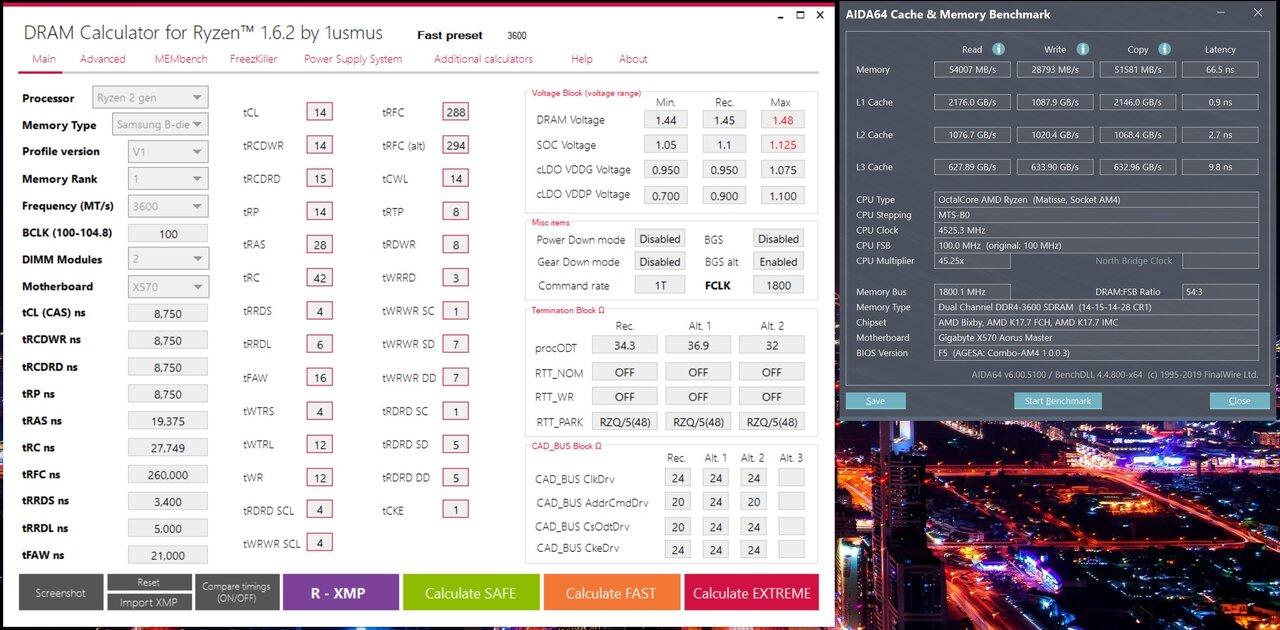Screen dimensions: 1280x630
Task: Click the tRAS value box showing 28
Action: [320, 245]
